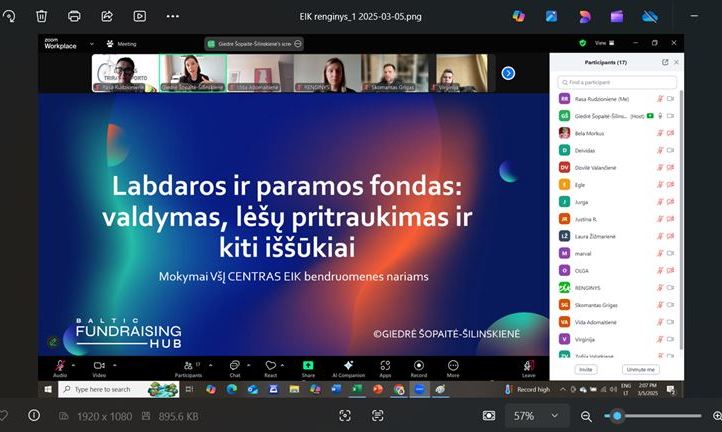The image size is (722, 432).
Task: Open the Share icon in Photos top toolbar
Action: (107, 16)
